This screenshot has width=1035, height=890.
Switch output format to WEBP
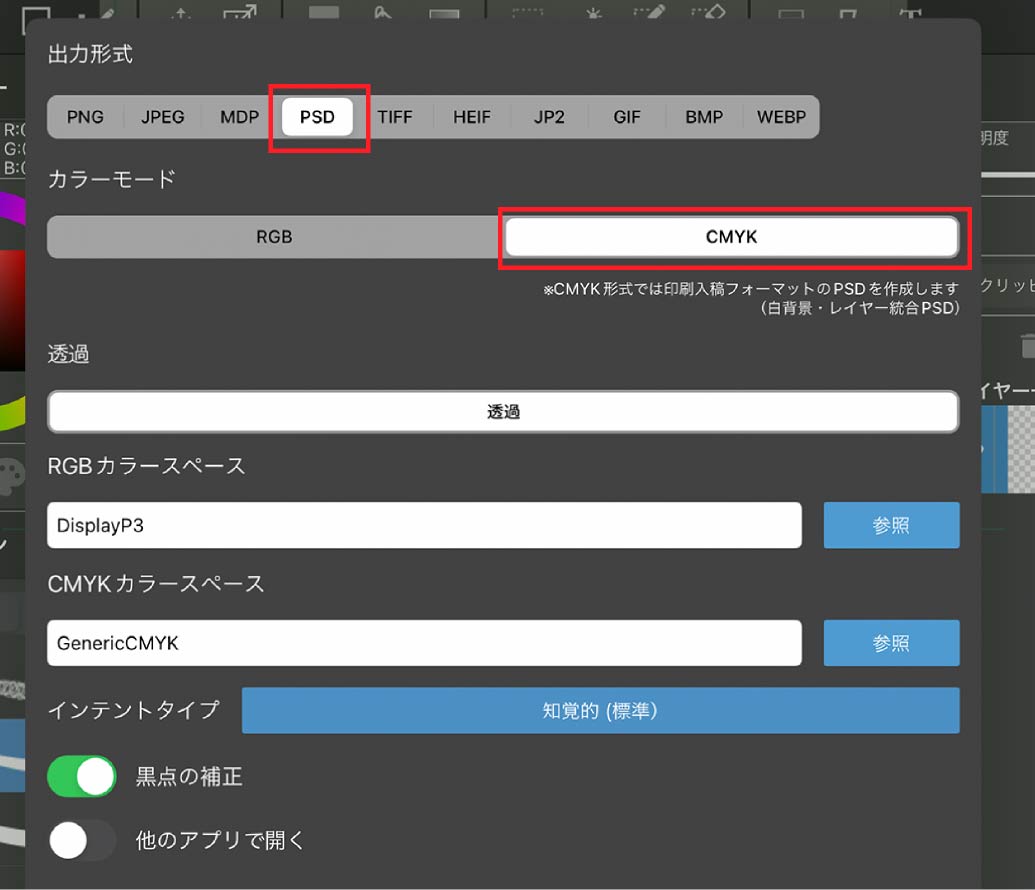(x=781, y=117)
